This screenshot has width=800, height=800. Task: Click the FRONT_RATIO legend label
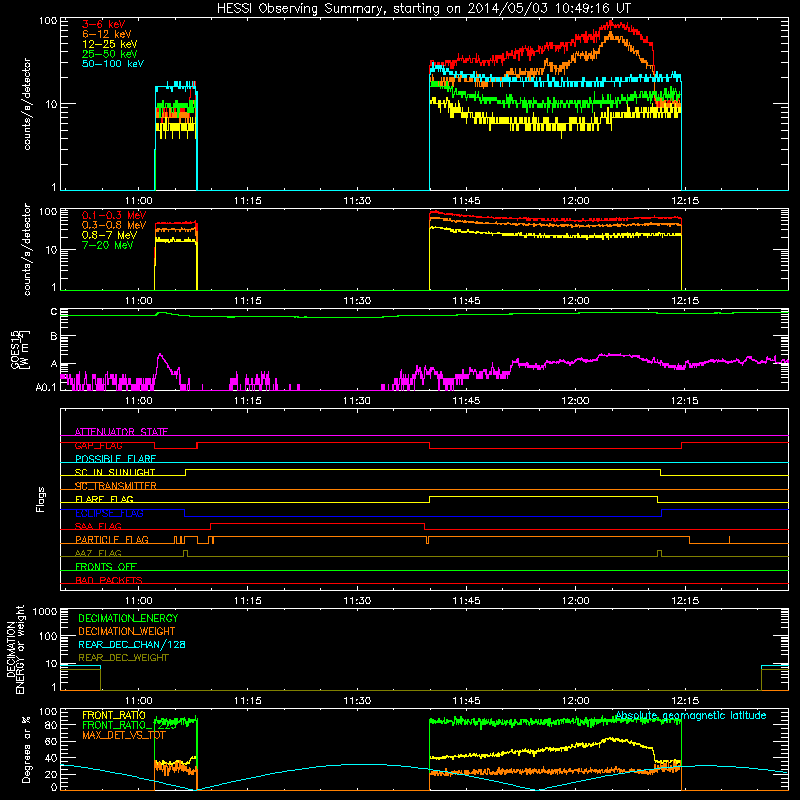114,715
